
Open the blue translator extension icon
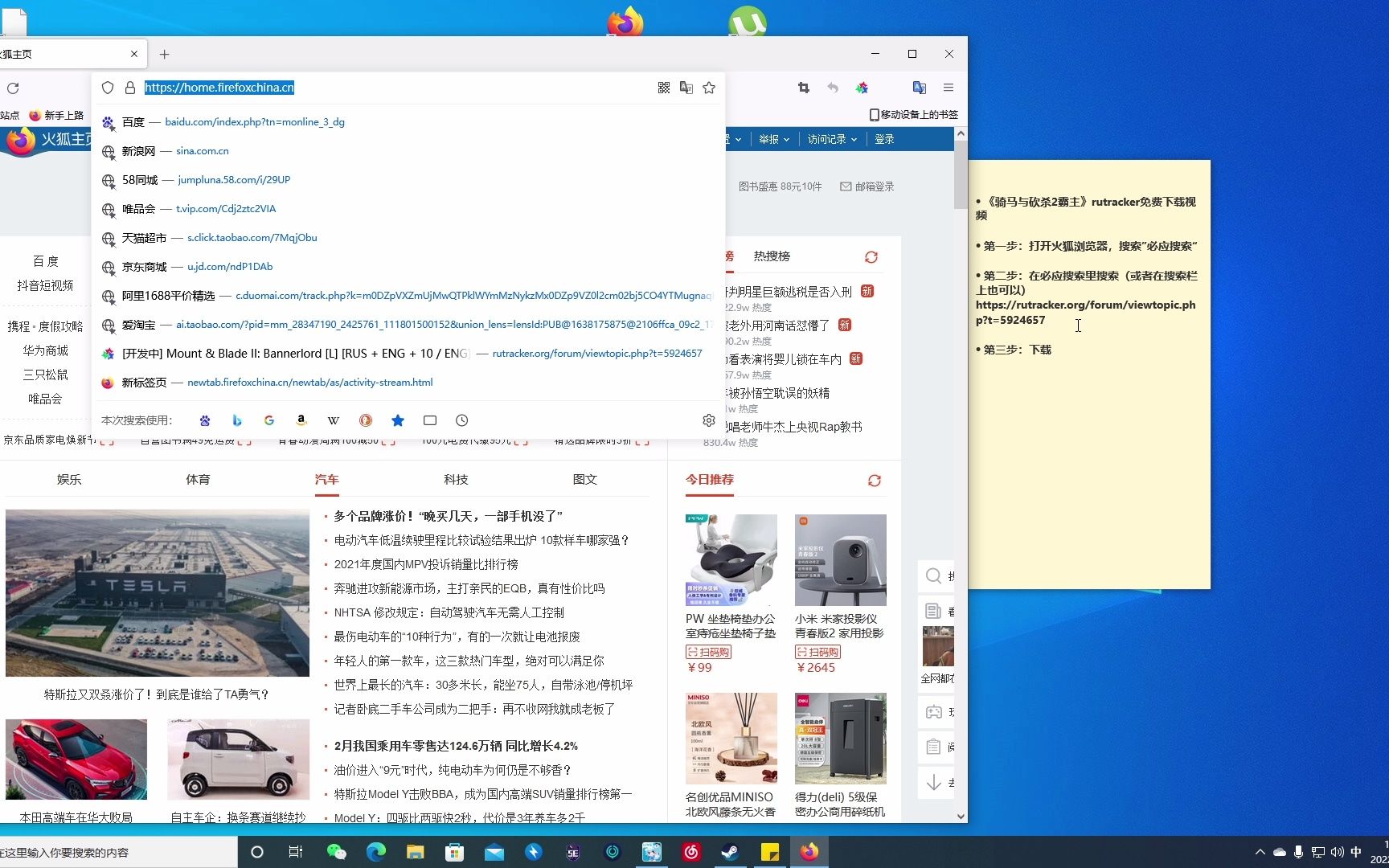tap(920, 88)
